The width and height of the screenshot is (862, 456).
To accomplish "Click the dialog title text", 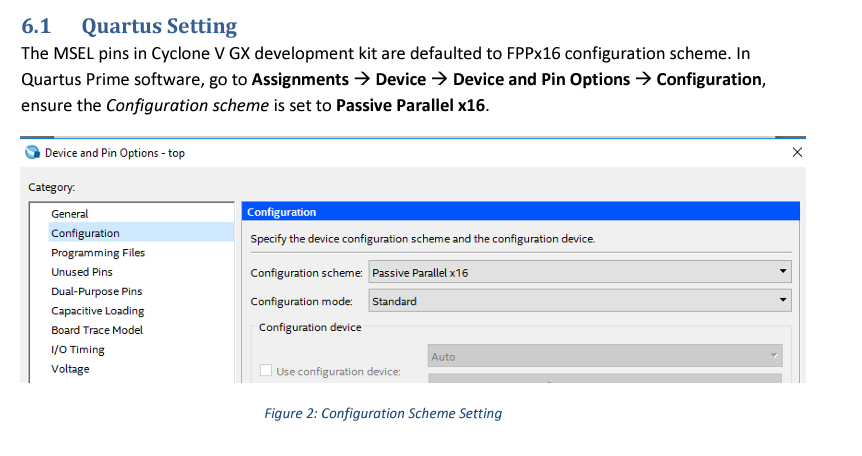I will [115, 153].
